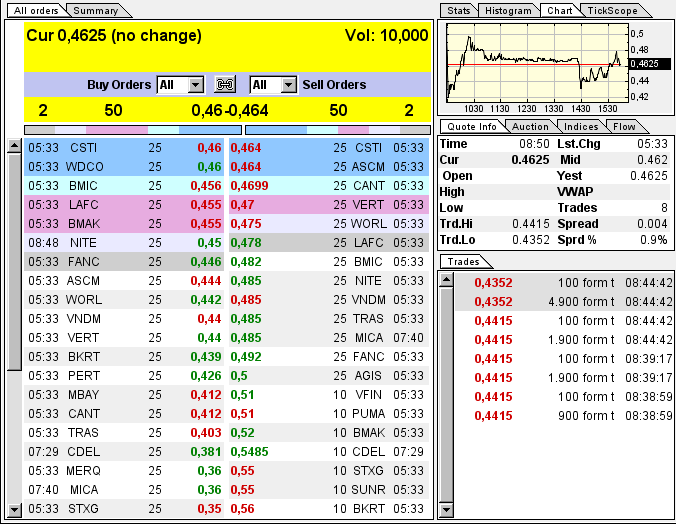Click the sell-side depth color bar
The width and height of the screenshot is (676, 525).
[338, 130]
